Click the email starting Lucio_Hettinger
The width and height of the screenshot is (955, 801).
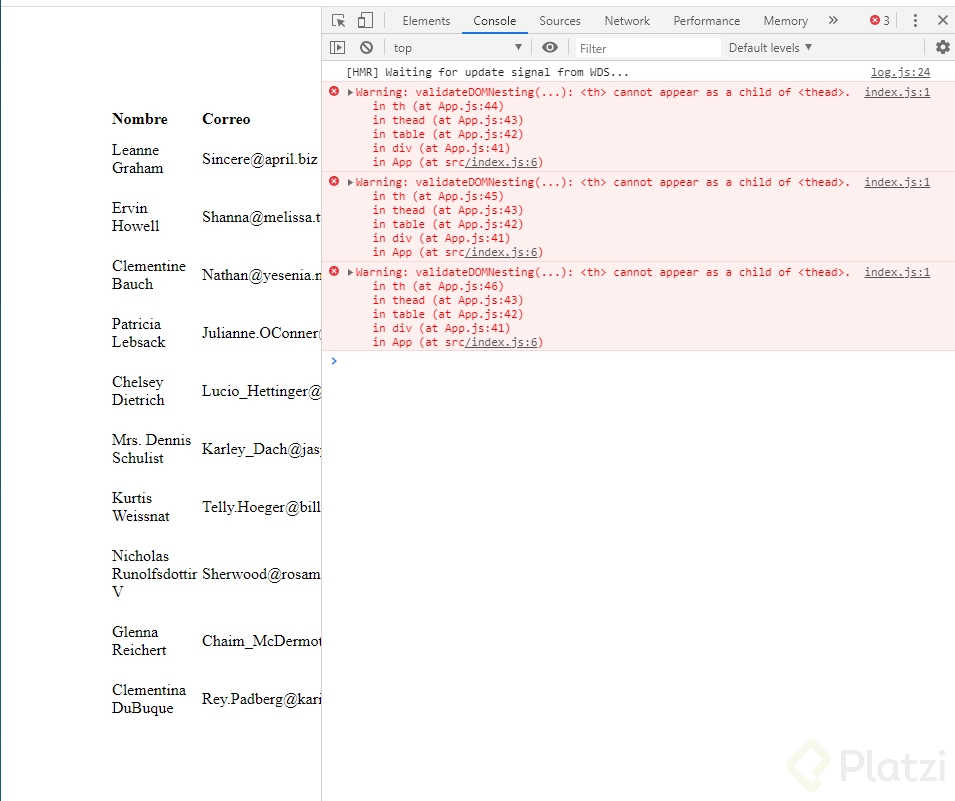coord(261,391)
